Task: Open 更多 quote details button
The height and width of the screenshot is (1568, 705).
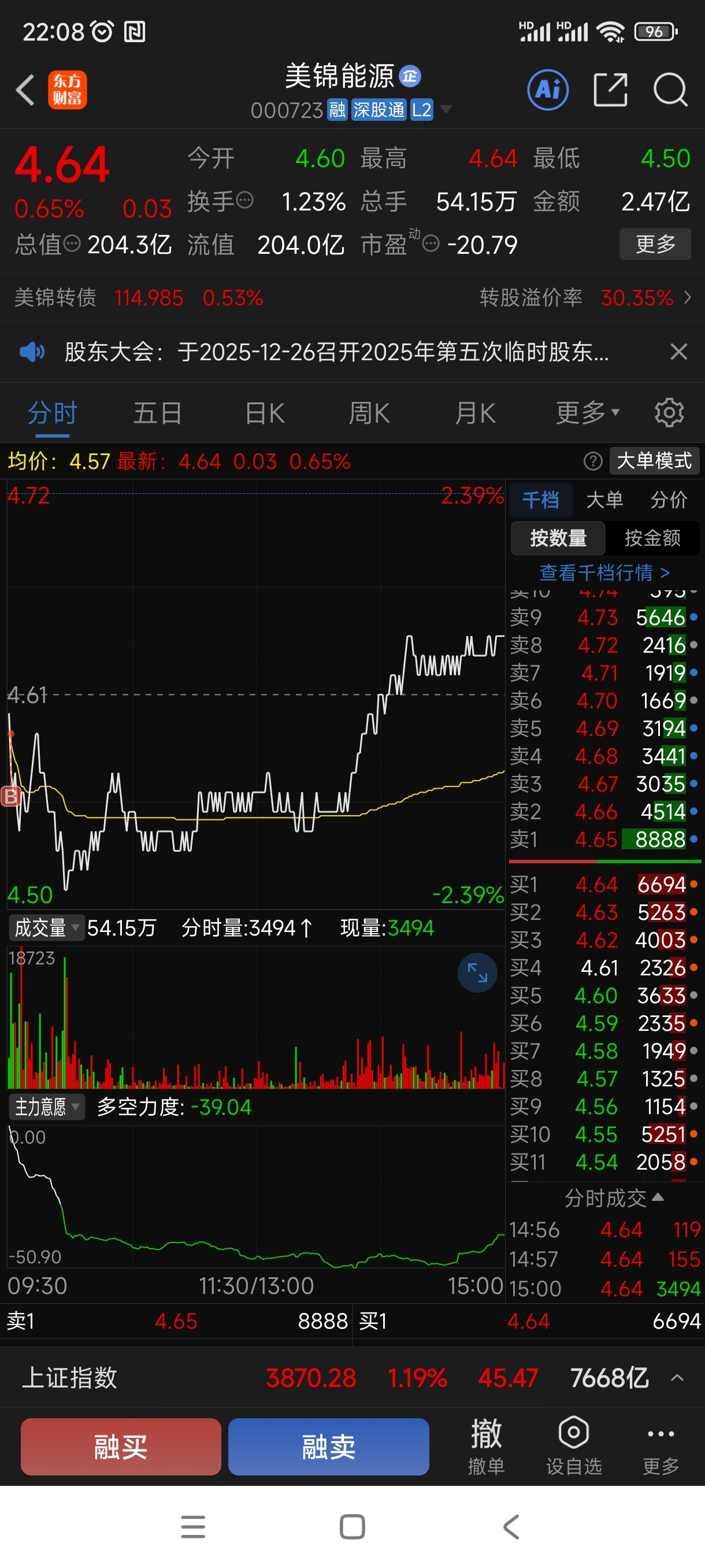Action: coord(655,244)
